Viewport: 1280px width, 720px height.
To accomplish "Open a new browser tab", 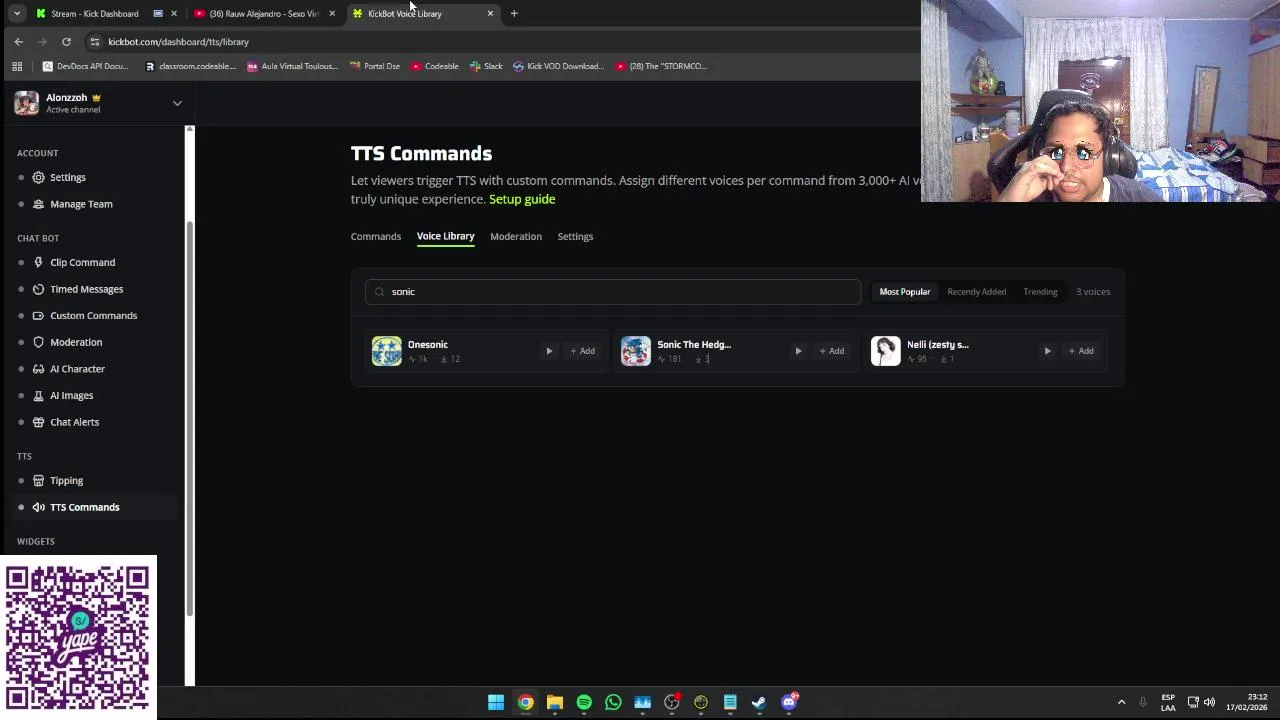I will point(514,14).
